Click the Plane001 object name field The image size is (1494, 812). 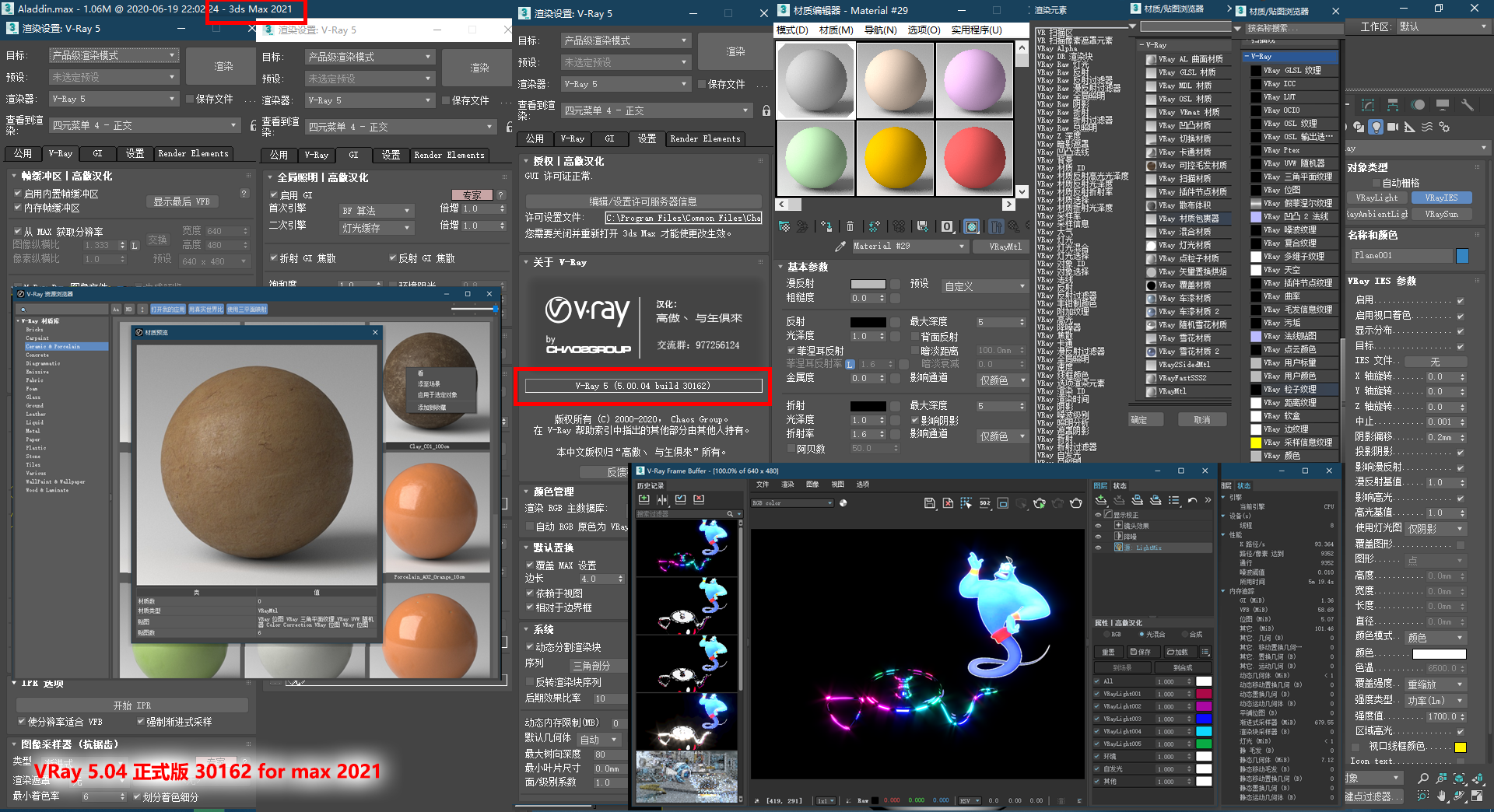pyautogui.click(x=1402, y=255)
